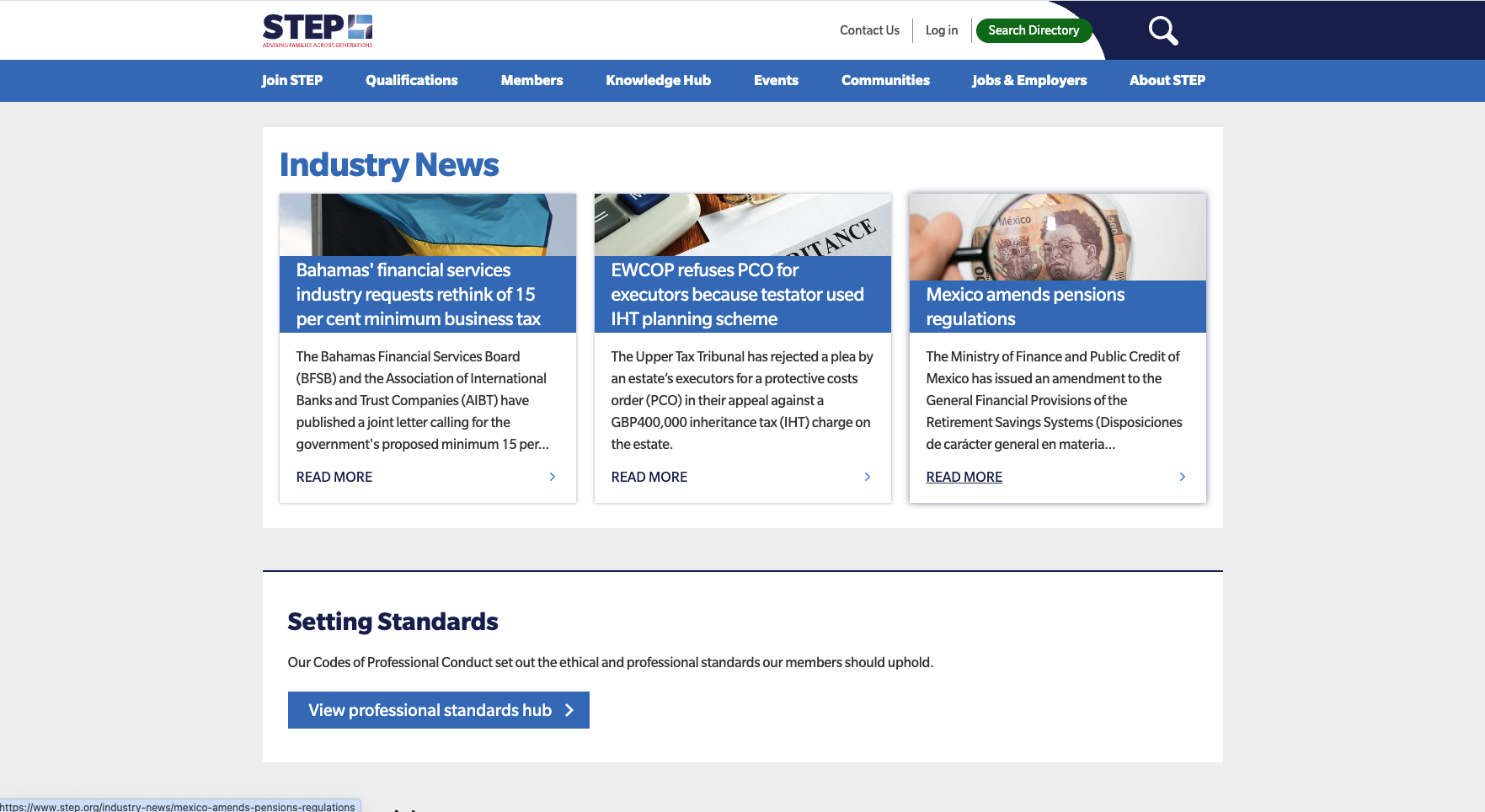This screenshot has width=1485, height=812.
Task: Open Jobs & Employers menu
Action: coord(1028,80)
